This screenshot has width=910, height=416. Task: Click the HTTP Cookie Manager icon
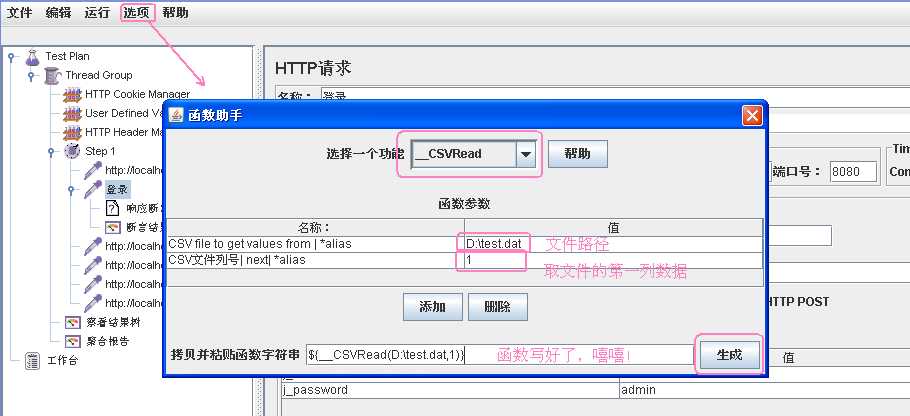[72, 95]
